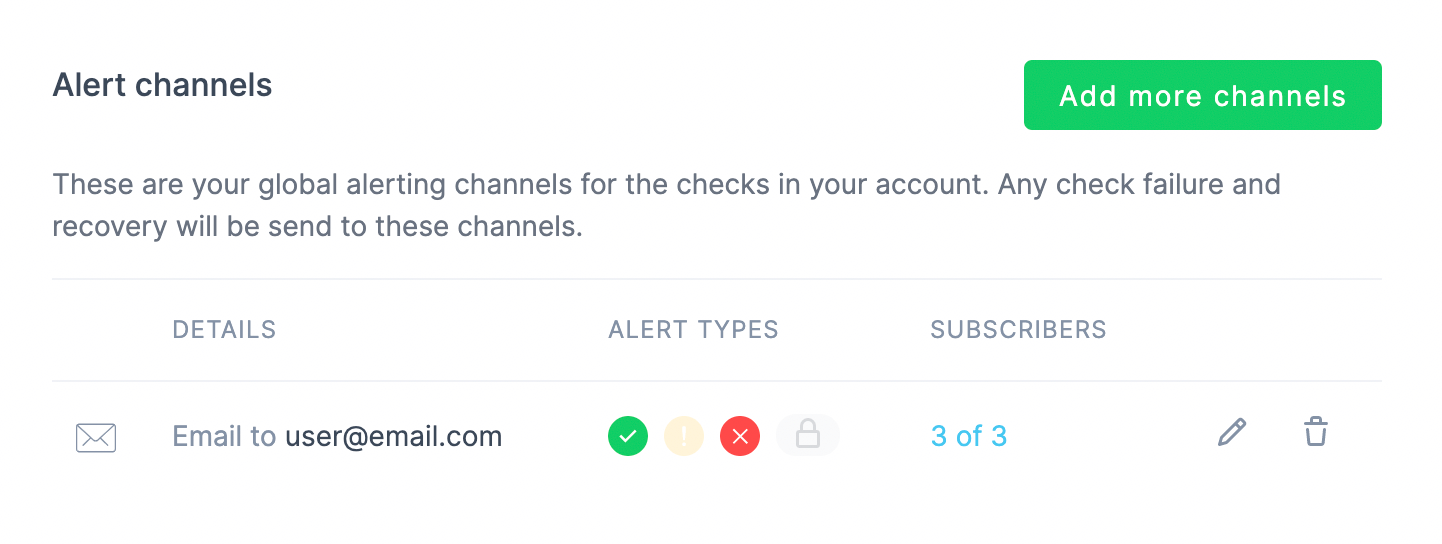Click the SUBSCRIBERS column header
The image size is (1442, 544).
click(1018, 330)
